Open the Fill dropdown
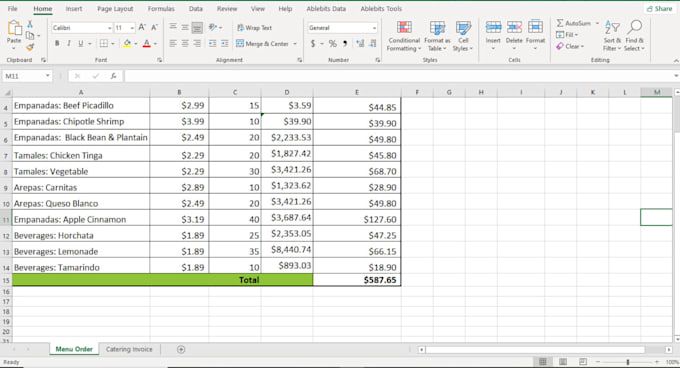680x368 pixels. (567, 35)
